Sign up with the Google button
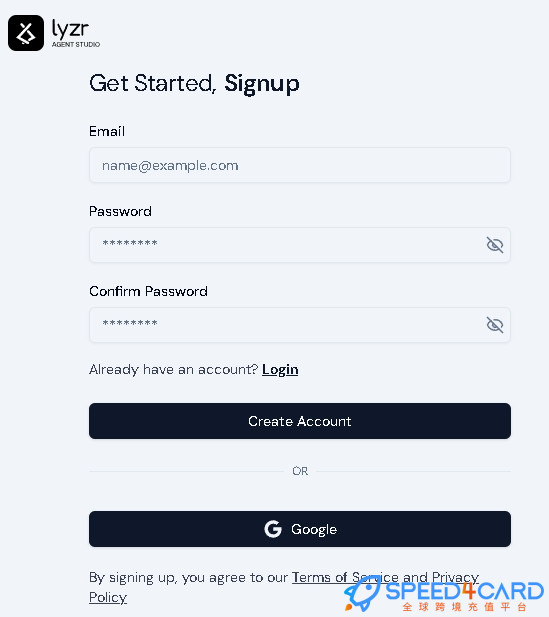549x617 pixels. pos(300,529)
